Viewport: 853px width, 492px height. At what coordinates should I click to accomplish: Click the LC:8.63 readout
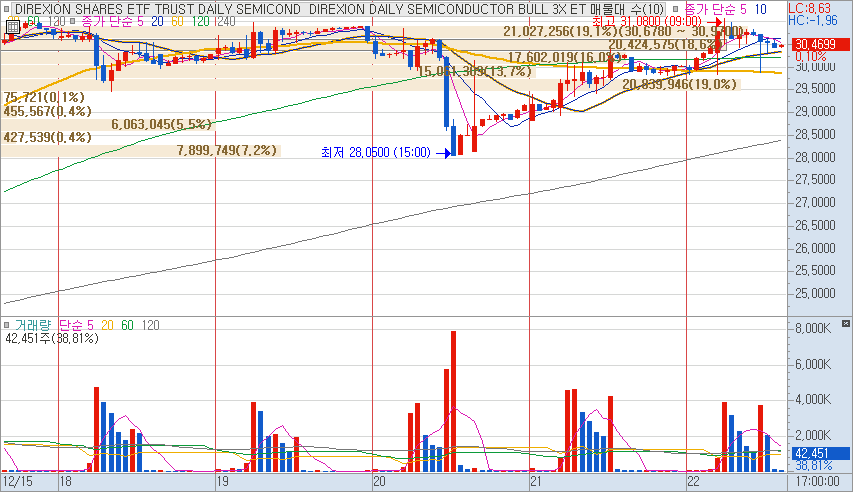click(x=809, y=8)
